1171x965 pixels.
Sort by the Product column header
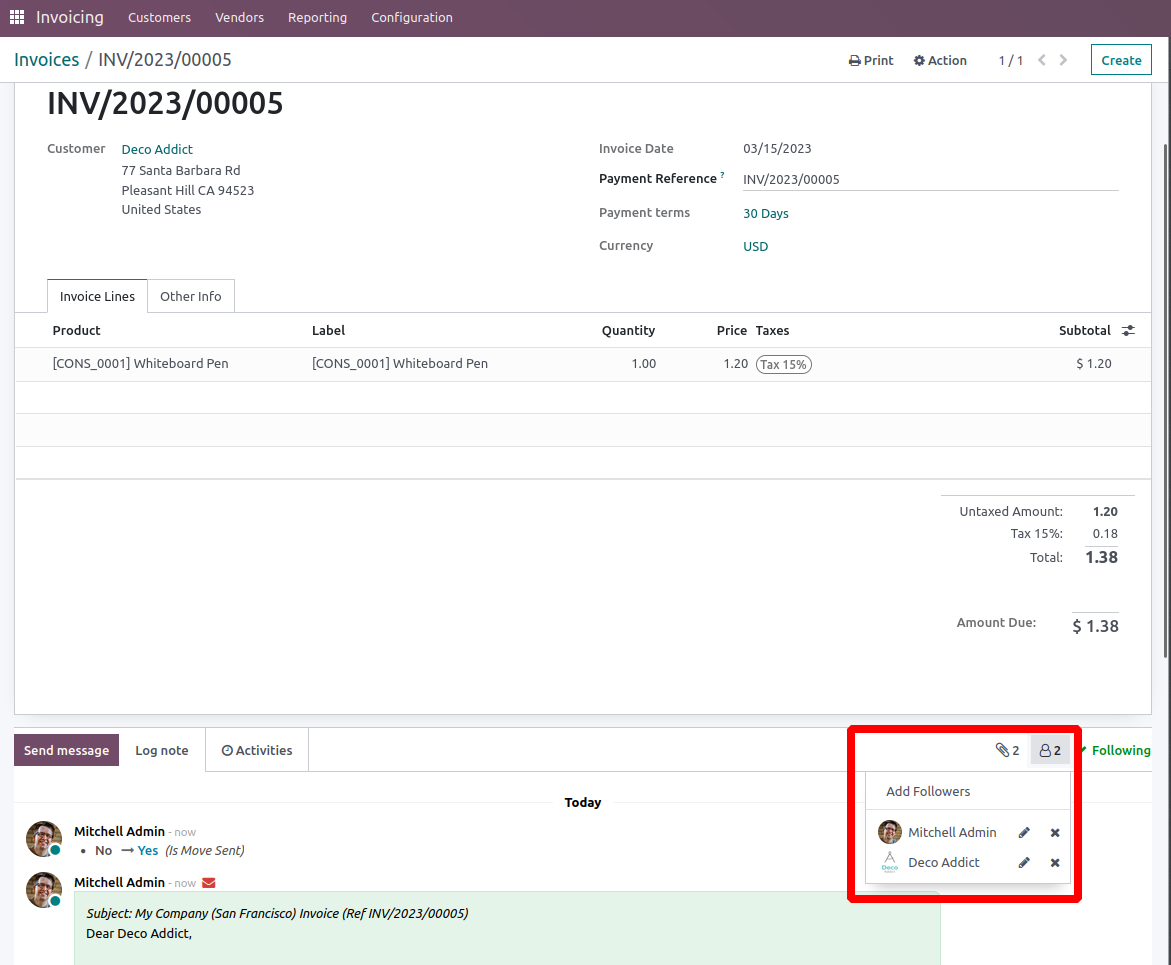[x=76, y=330]
